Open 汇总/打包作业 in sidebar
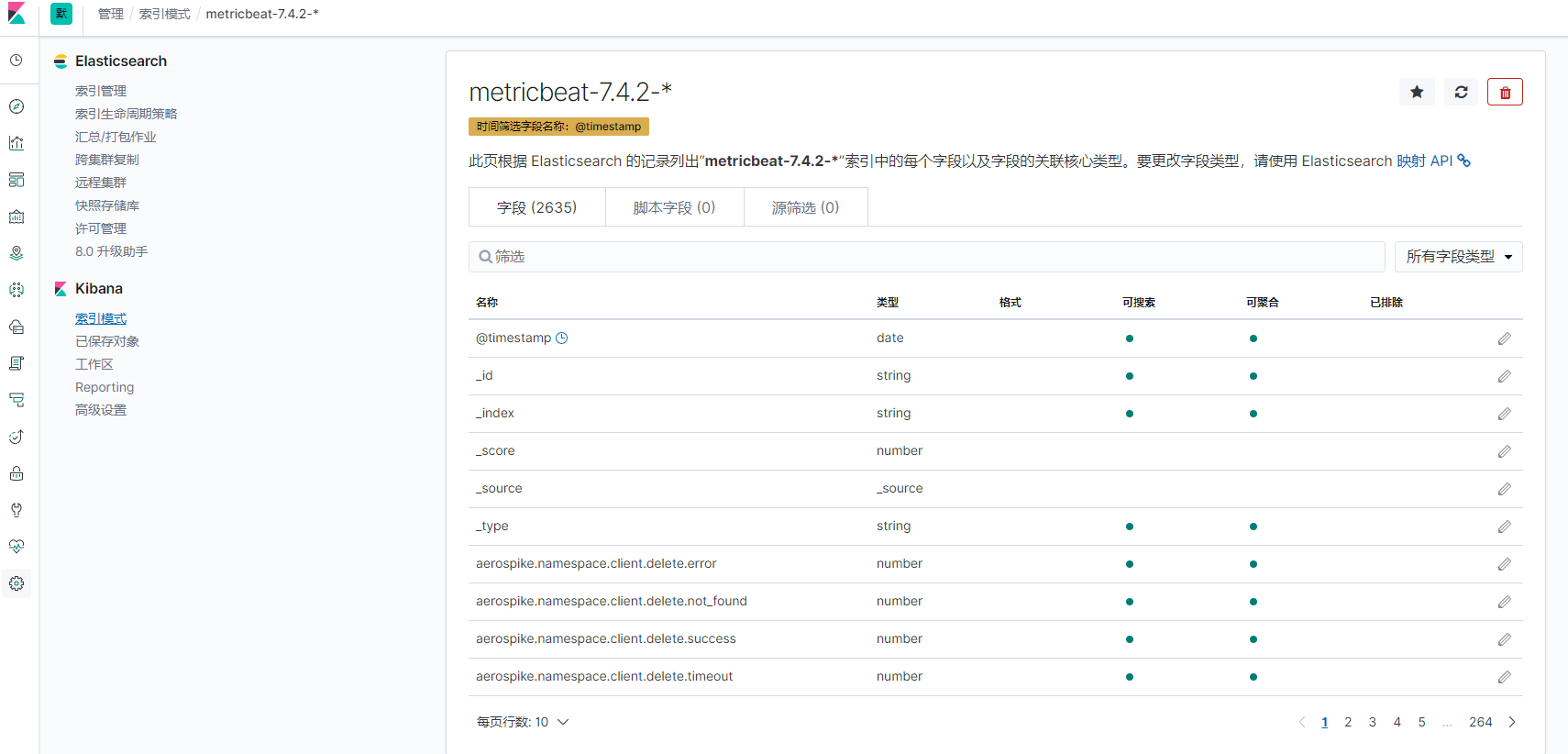1568x754 pixels. click(x=116, y=137)
